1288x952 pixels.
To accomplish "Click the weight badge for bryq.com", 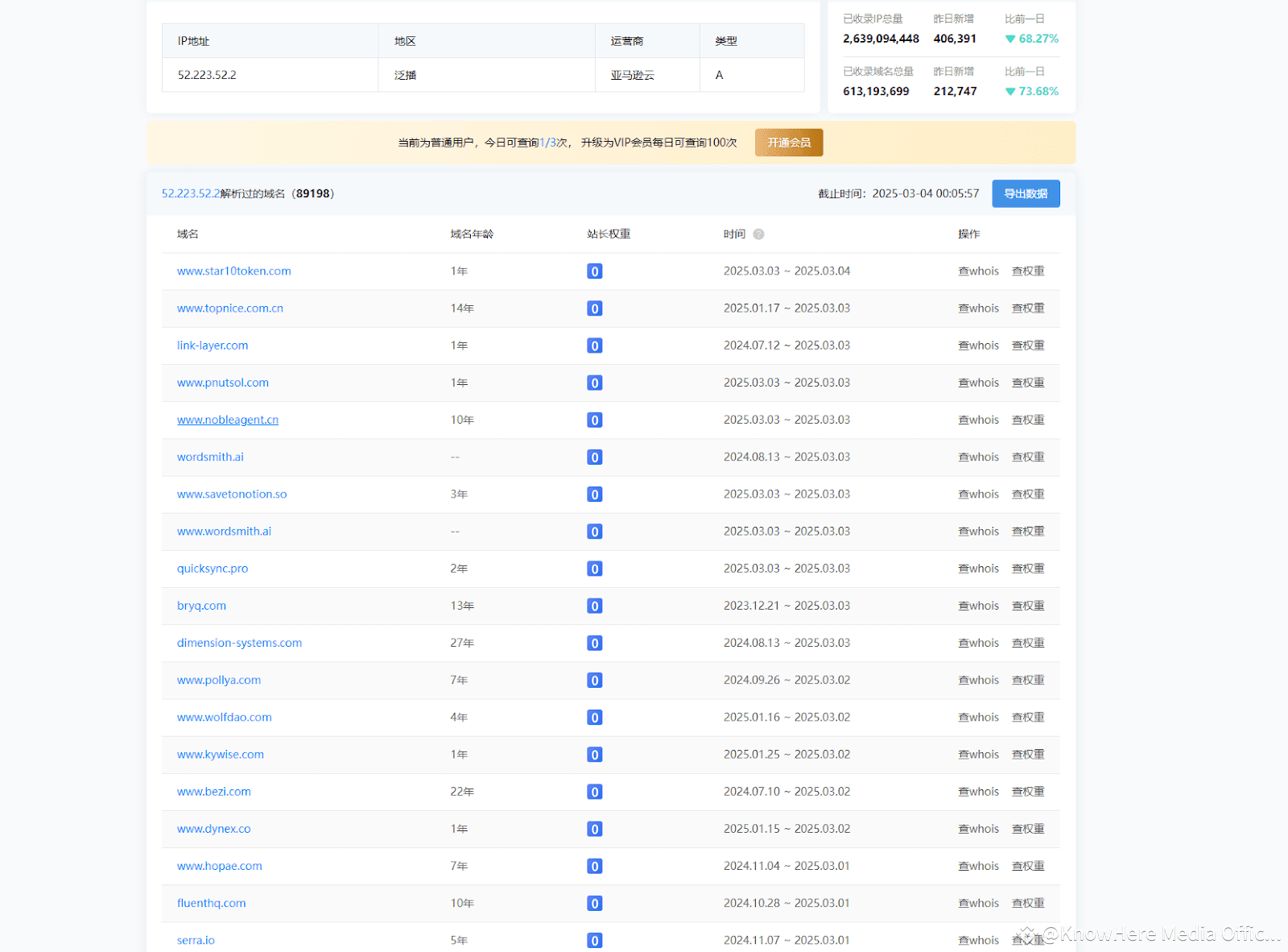I will pyautogui.click(x=594, y=606).
